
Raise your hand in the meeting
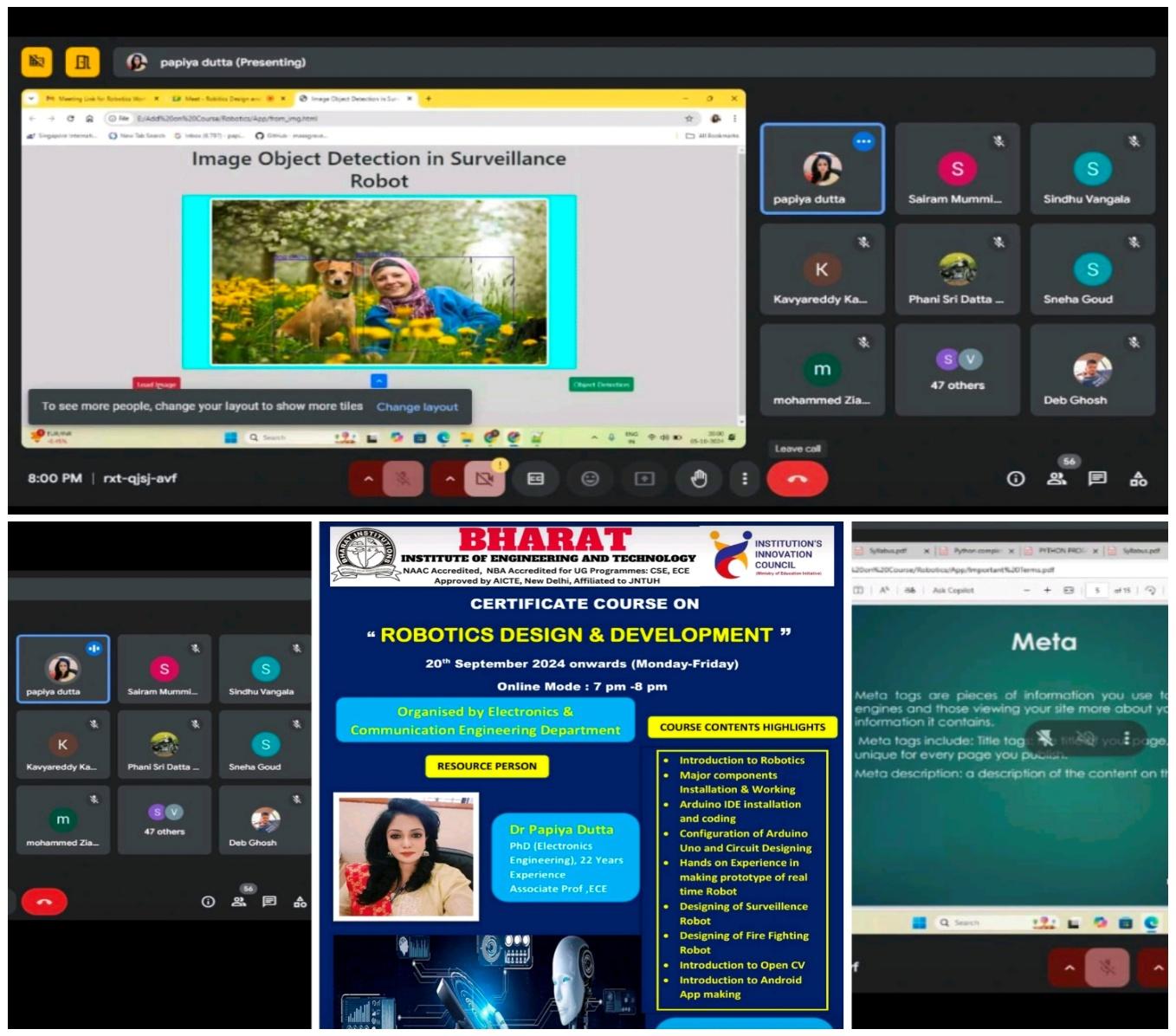pyautogui.click(x=699, y=479)
